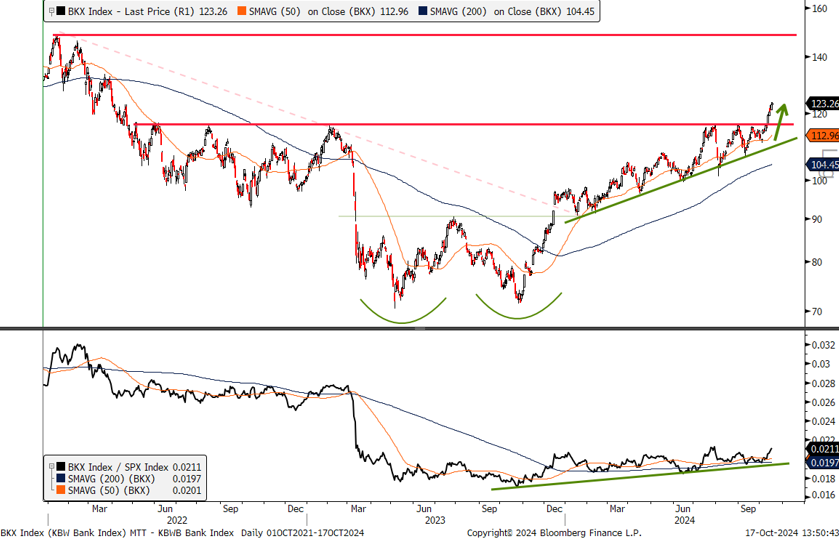Click the 70 tick on price axis
The width and height of the screenshot is (839, 538).
817,312
